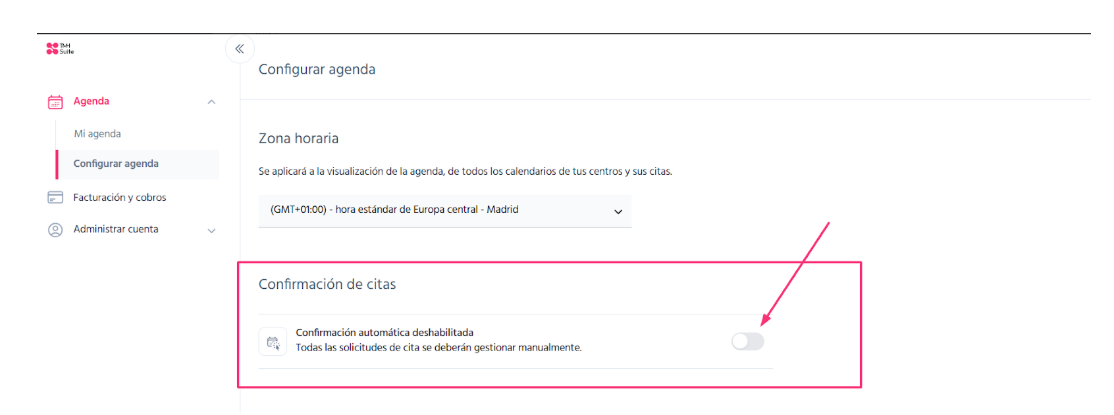Screen dimensions: 1114x415
Task: Open Mi agenda in the sidebar
Action: [x=97, y=134]
